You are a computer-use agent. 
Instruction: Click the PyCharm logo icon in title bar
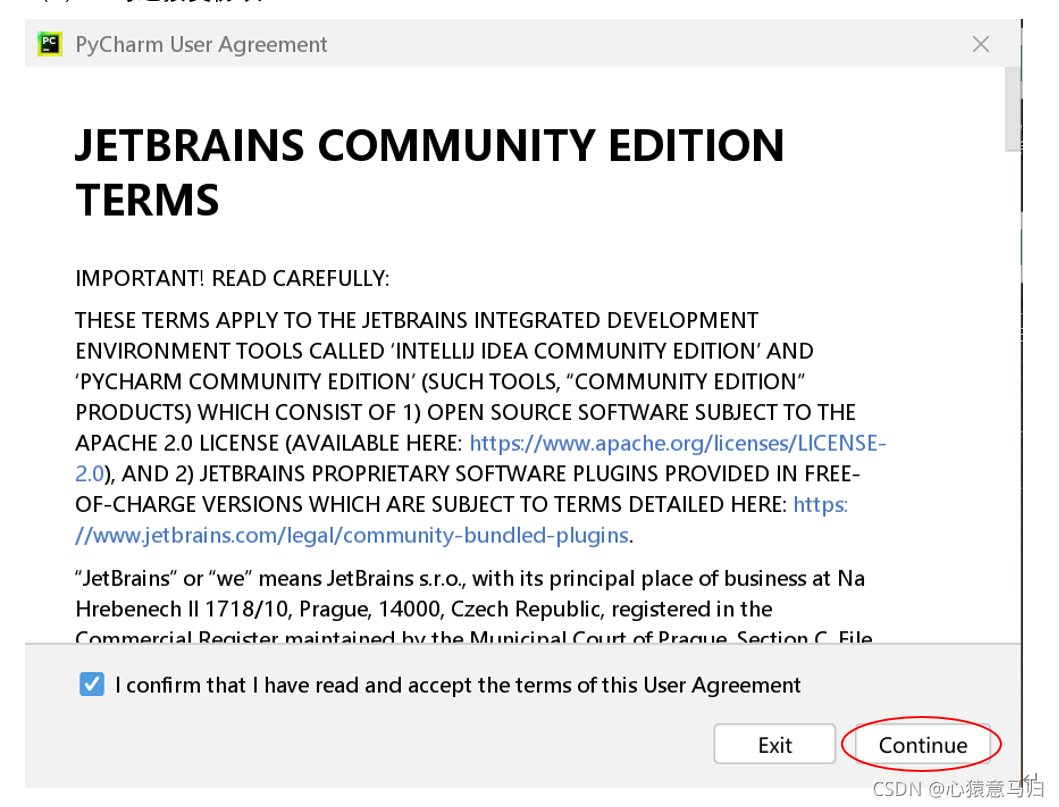(49, 44)
